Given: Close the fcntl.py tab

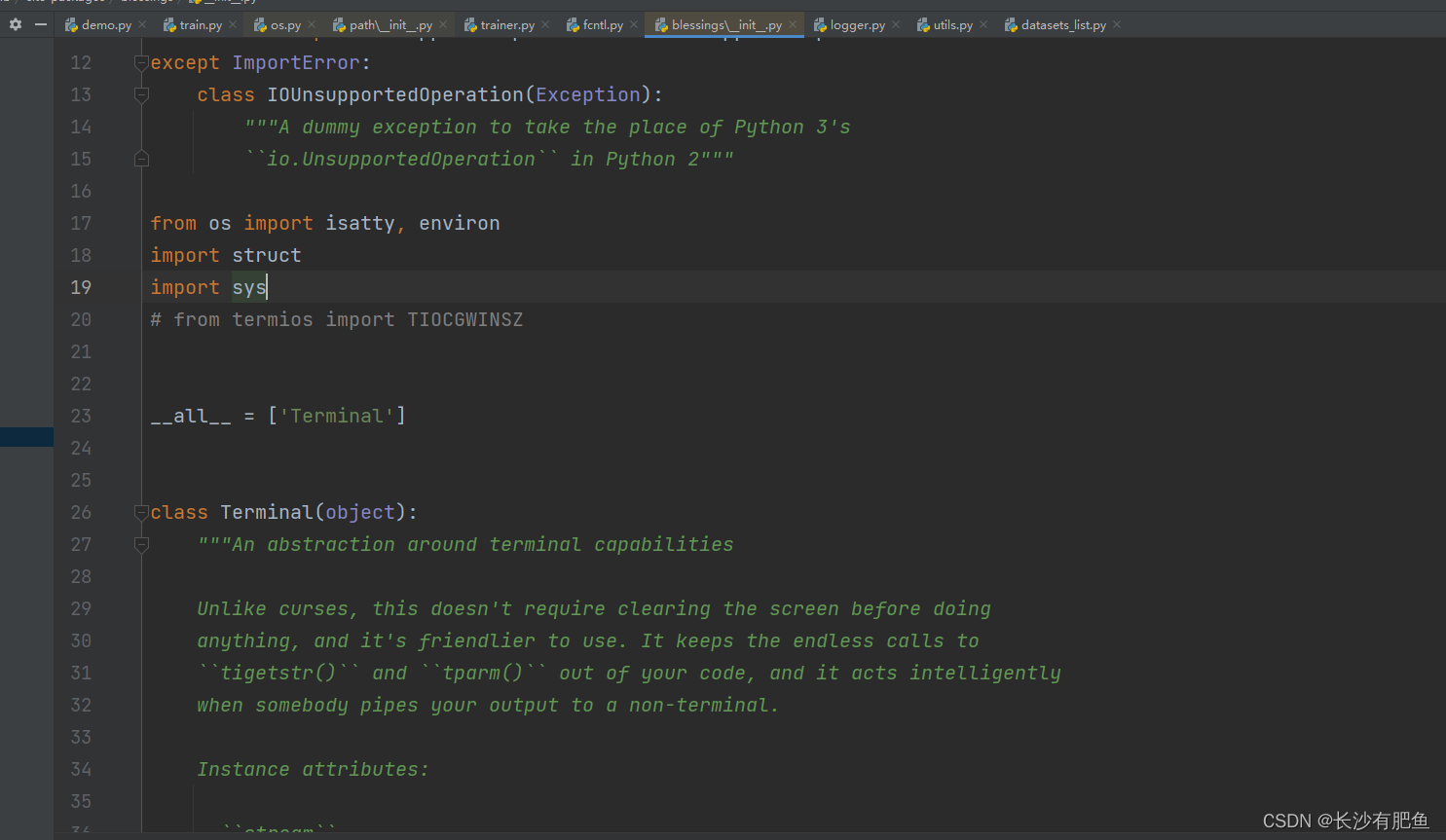Looking at the screenshot, I should click(x=634, y=24).
